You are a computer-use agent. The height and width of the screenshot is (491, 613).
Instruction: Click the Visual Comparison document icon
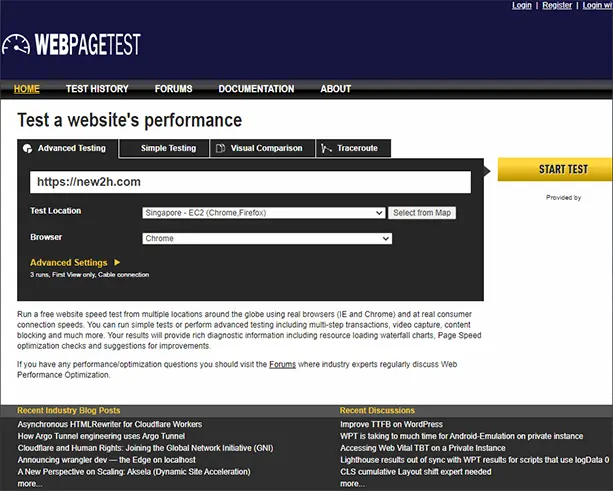(220, 149)
